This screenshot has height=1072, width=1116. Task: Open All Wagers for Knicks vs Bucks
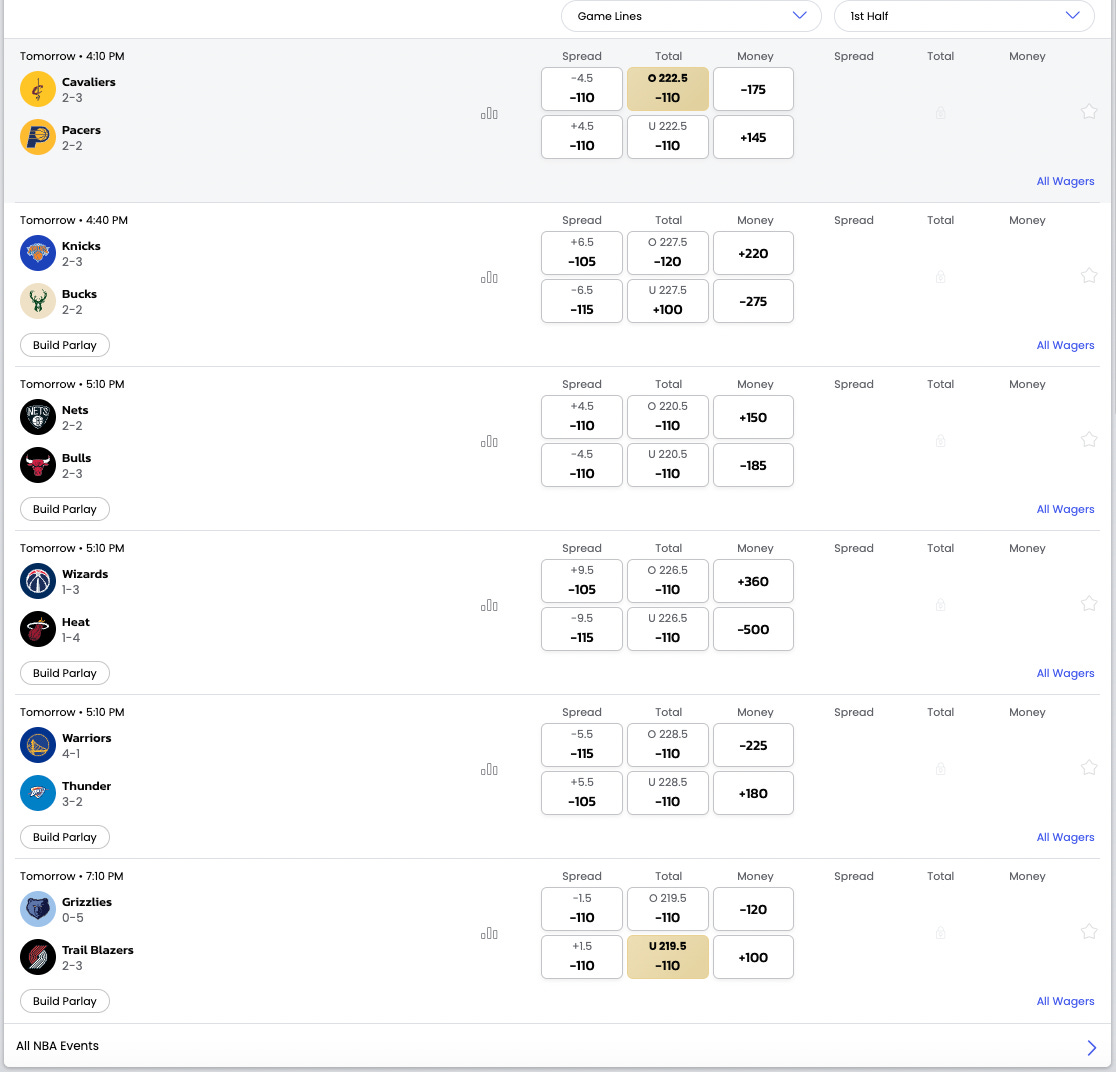click(1065, 345)
